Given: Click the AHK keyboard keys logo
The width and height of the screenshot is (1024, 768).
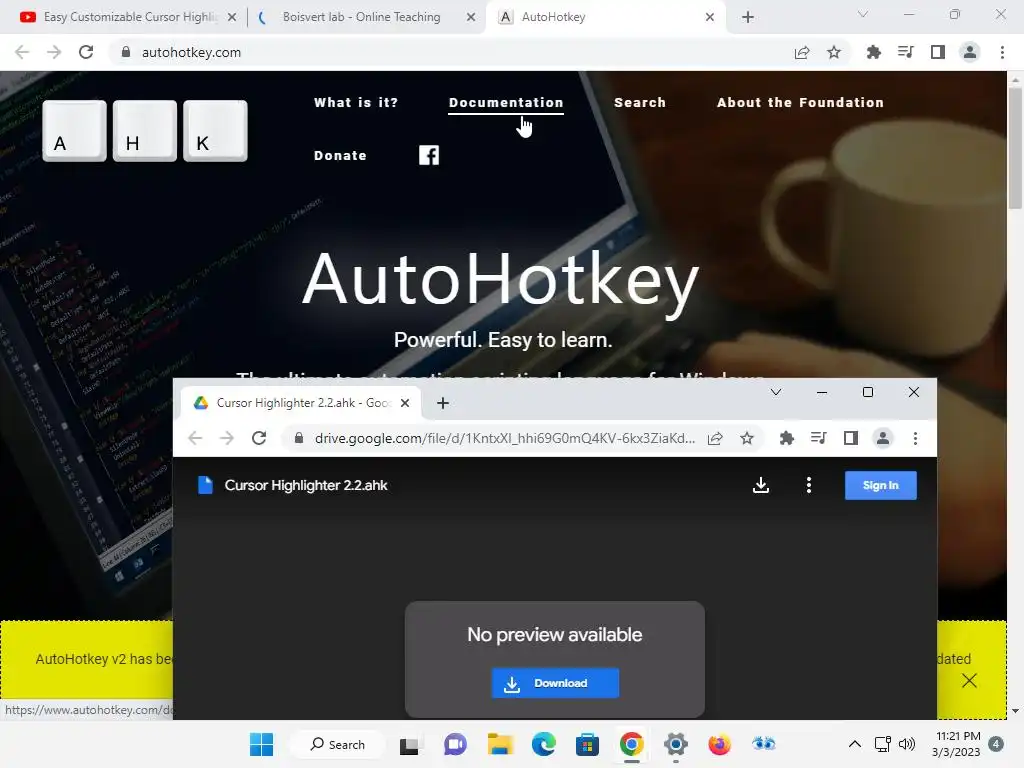Looking at the screenshot, I should [x=145, y=131].
